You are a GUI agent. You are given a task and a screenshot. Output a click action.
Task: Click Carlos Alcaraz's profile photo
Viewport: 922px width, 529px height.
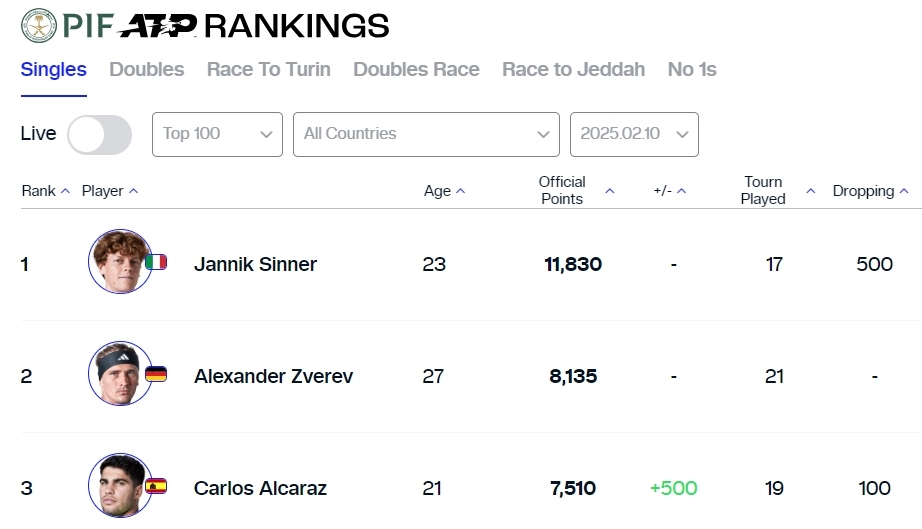[120, 486]
